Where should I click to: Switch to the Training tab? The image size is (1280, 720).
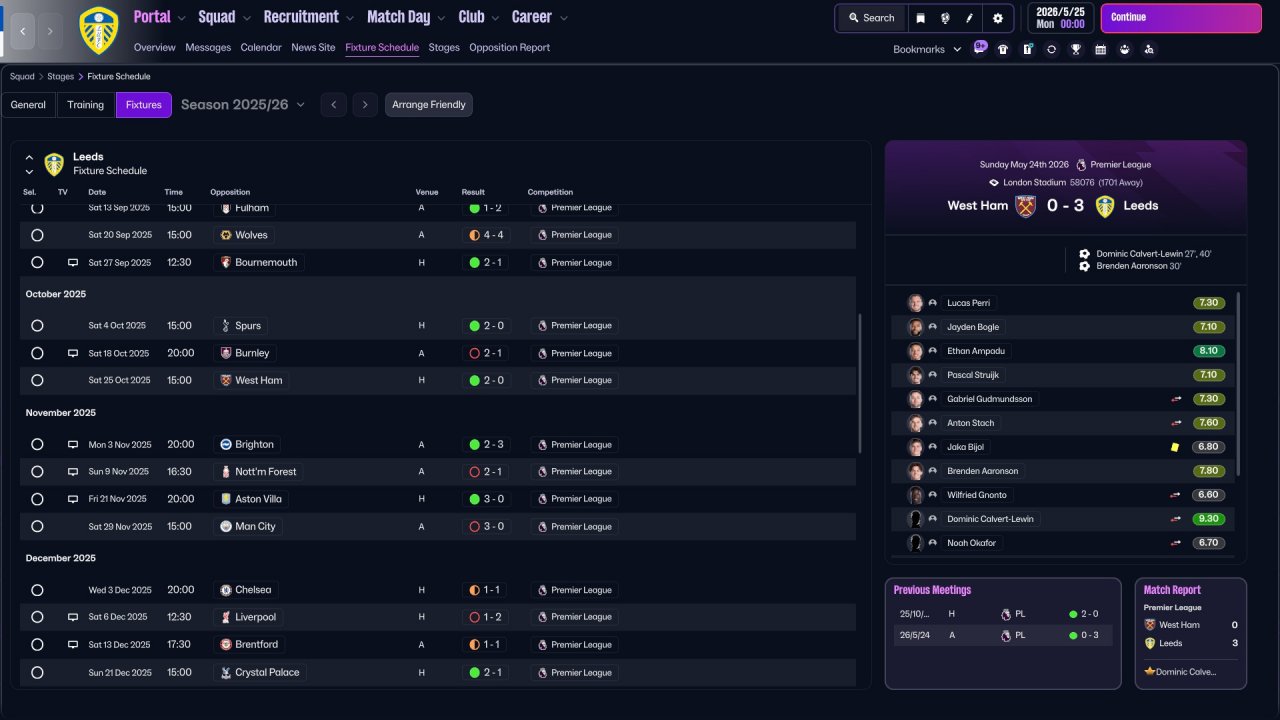coord(86,105)
